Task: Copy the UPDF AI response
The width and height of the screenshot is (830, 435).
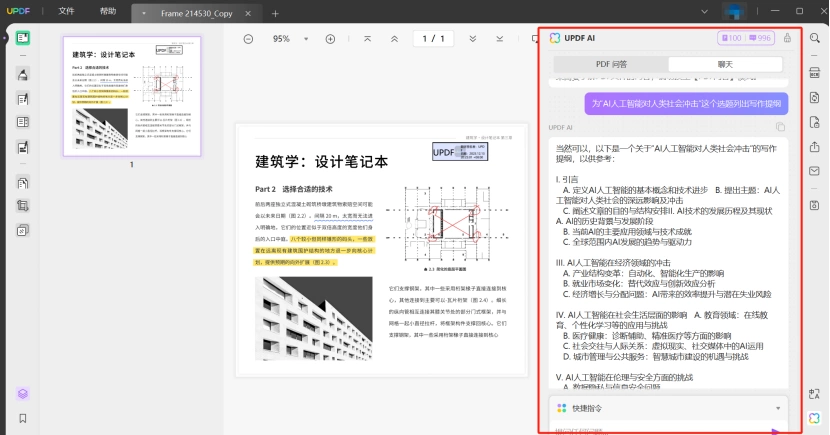Action: click(780, 127)
